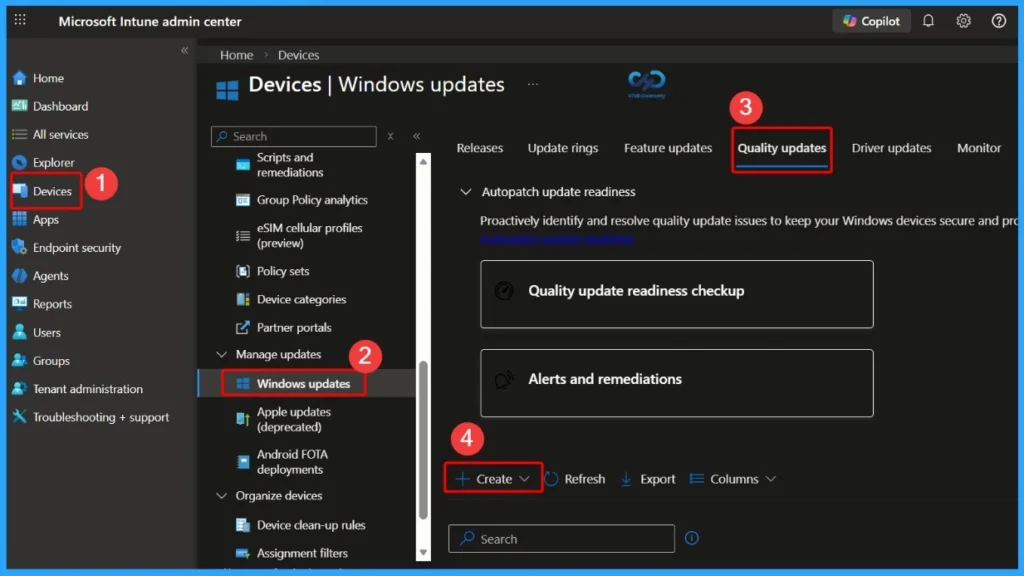
Task: Collapse the Manage updates section
Action: (221, 354)
